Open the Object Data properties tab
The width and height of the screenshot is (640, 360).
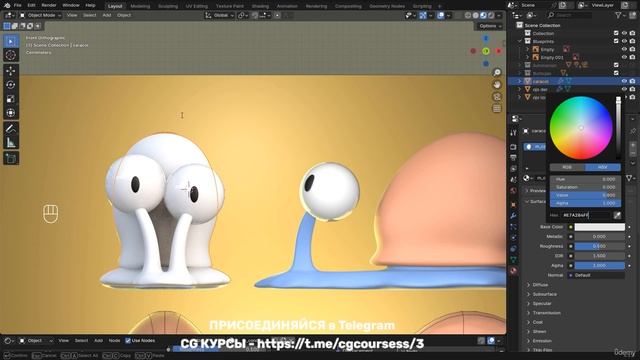[x=513, y=259]
